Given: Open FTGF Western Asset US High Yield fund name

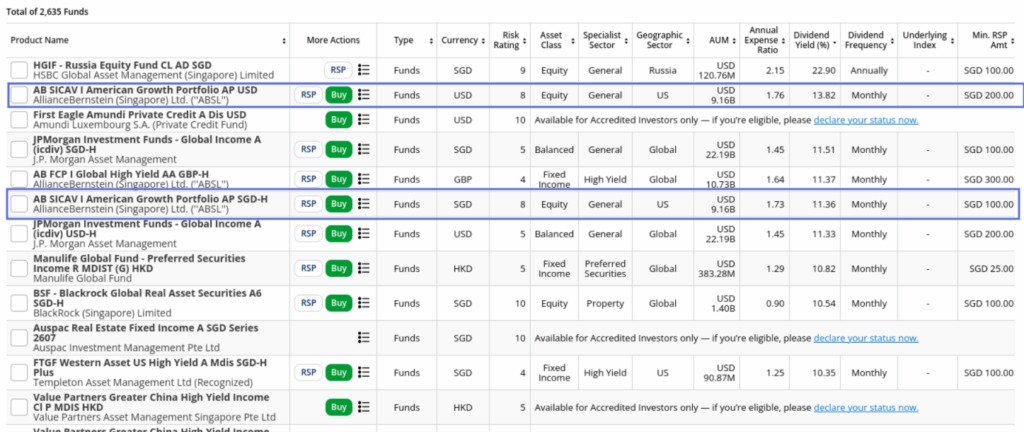Looking at the screenshot, I should click(150, 367).
